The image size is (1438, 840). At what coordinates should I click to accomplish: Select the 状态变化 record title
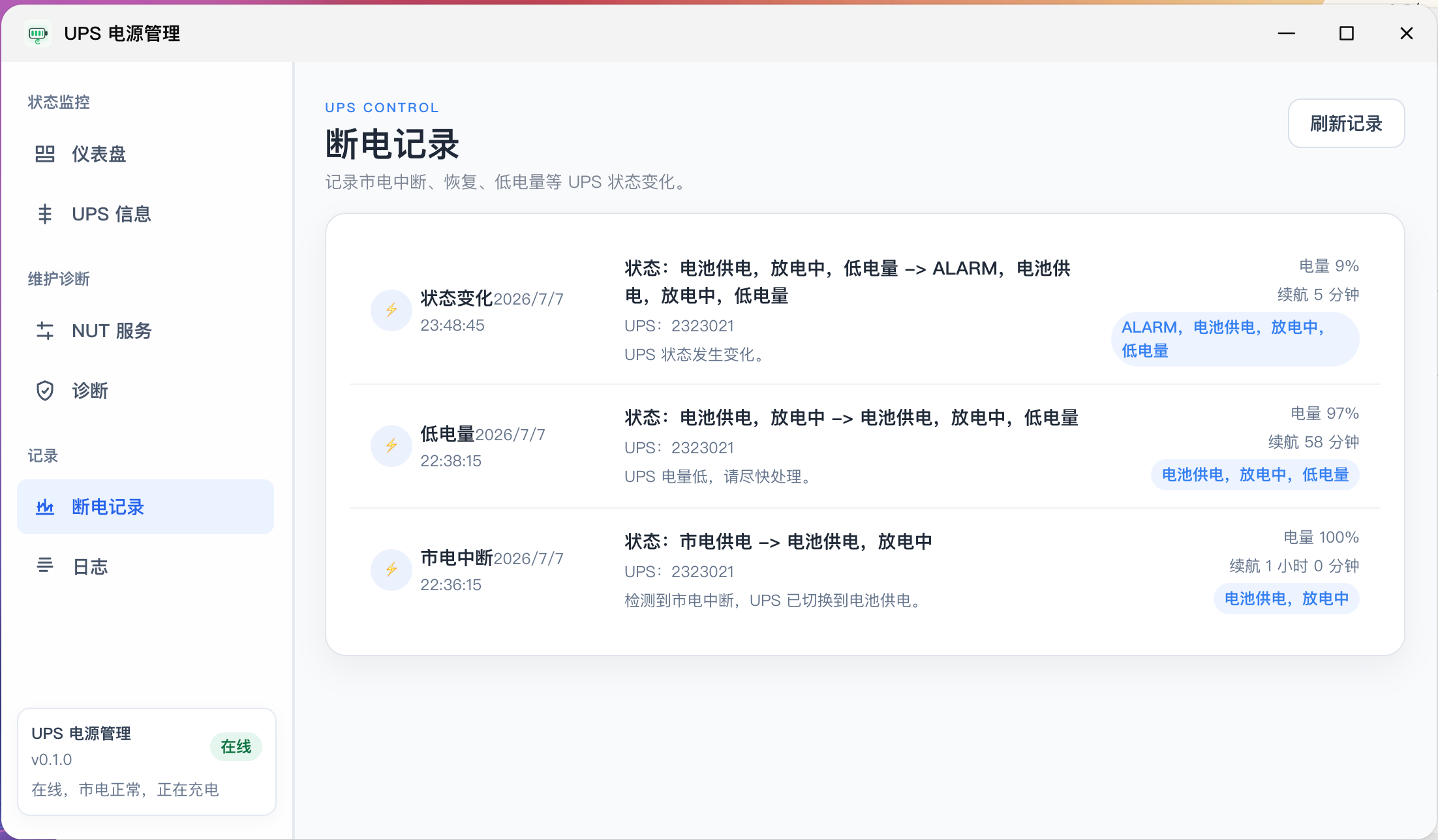[456, 298]
